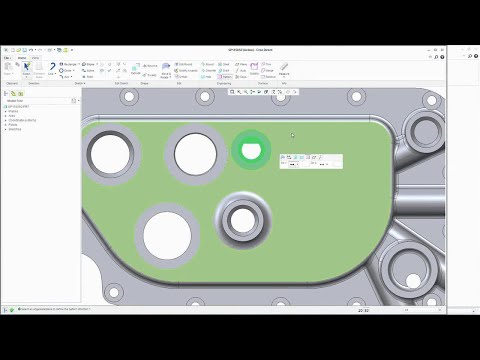This screenshot has height=360, width=480.
Task: Click the Trim surface tool
Action: [x=266, y=64]
